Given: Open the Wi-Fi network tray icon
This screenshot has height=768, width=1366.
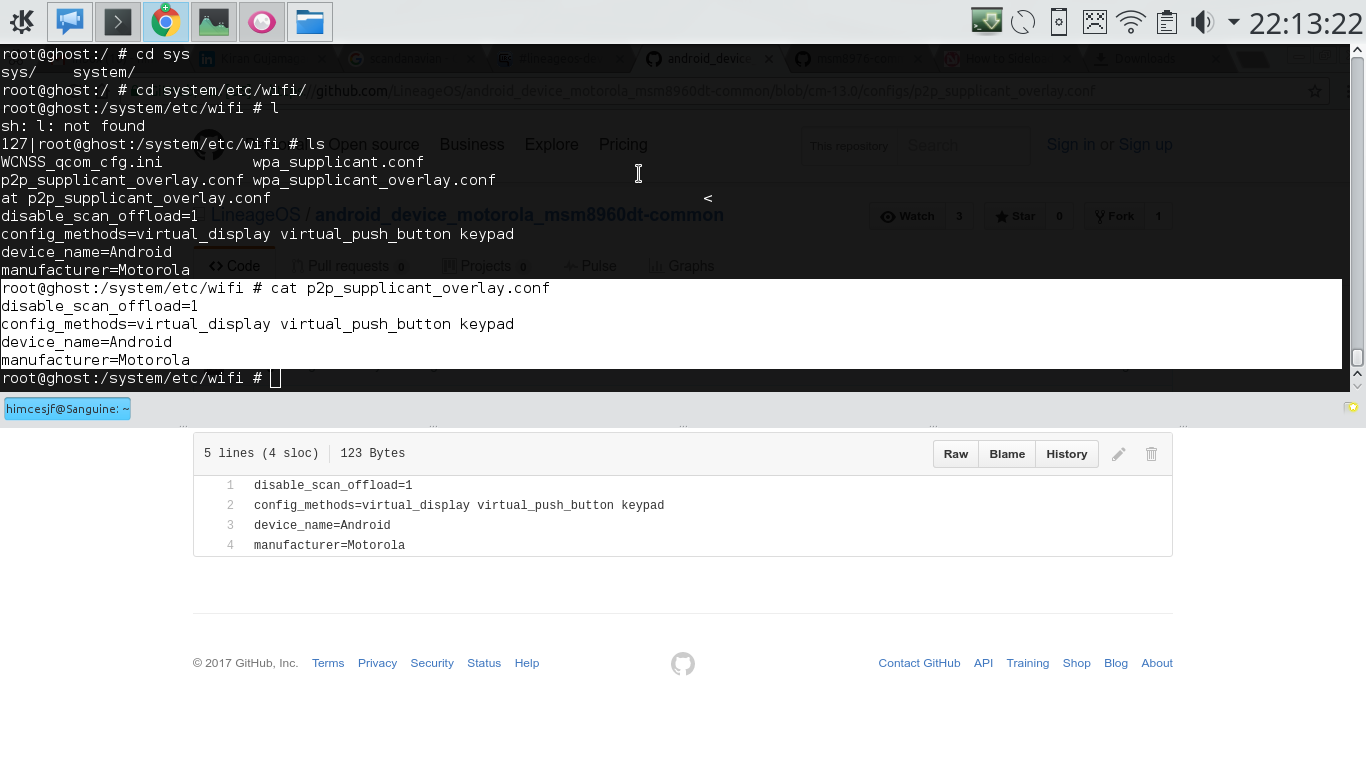Looking at the screenshot, I should coord(1131,21).
